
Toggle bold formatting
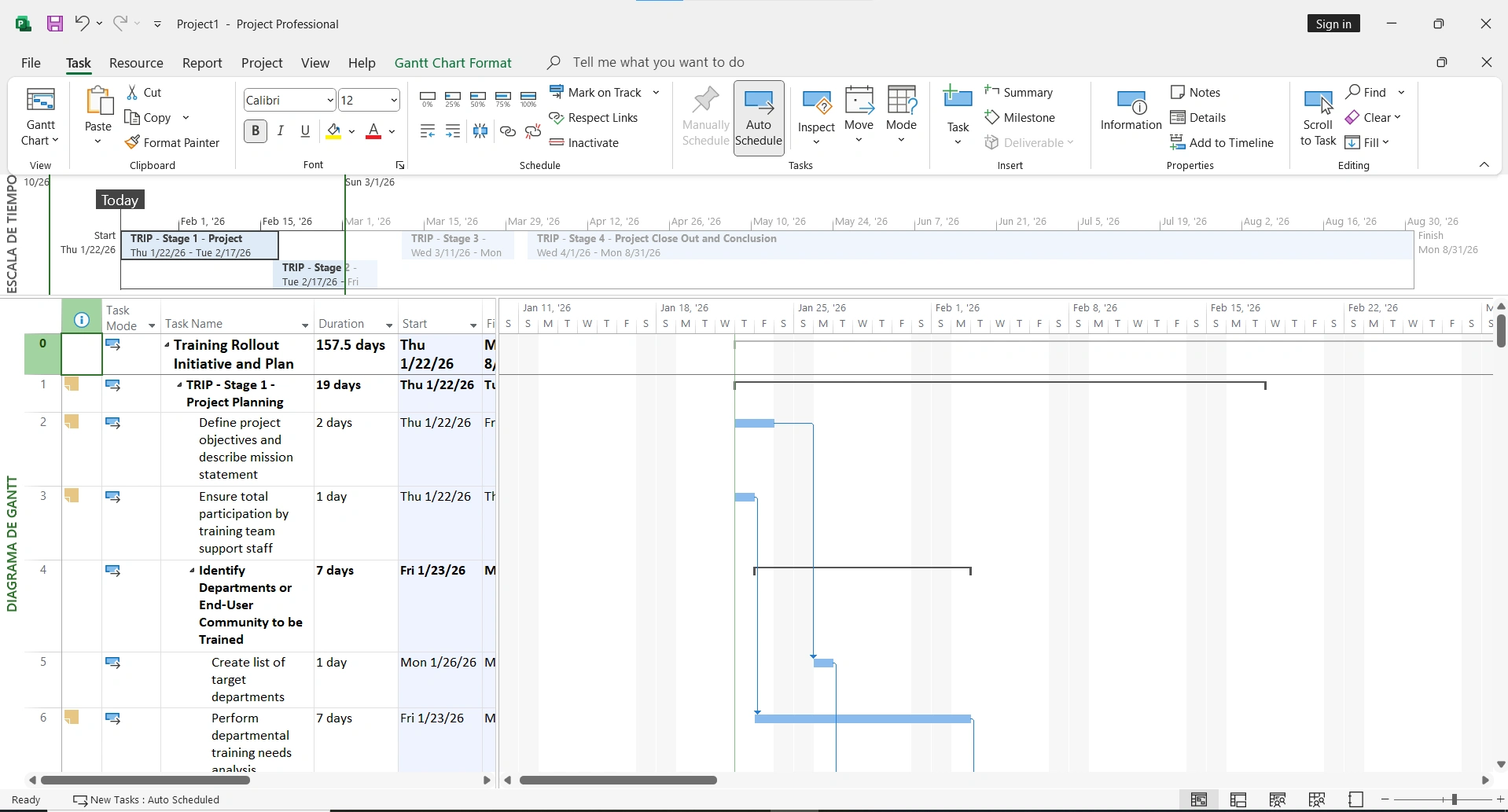pyautogui.click(x=255, y=130)
